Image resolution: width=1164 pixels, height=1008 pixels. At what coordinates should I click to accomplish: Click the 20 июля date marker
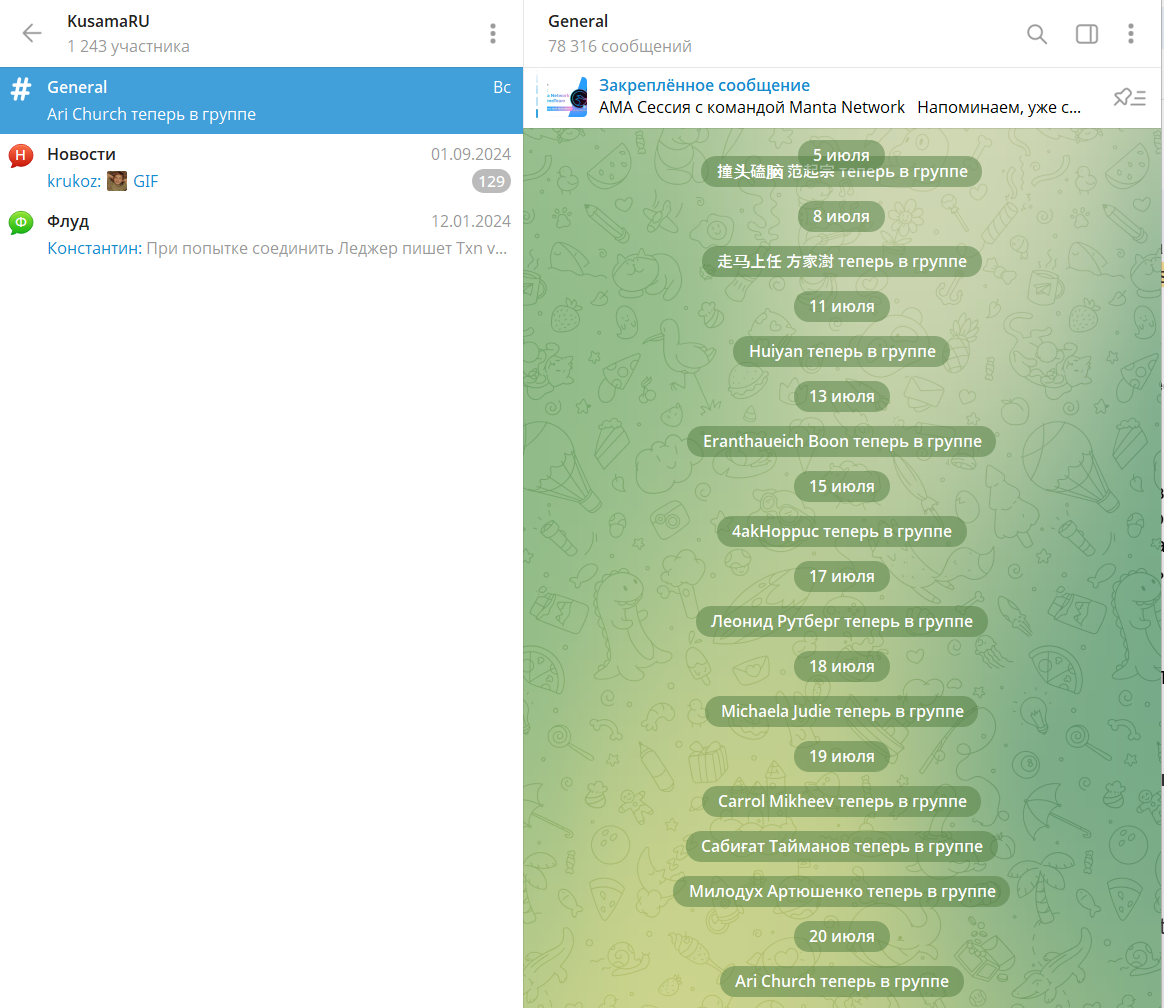tap(841, 936)
